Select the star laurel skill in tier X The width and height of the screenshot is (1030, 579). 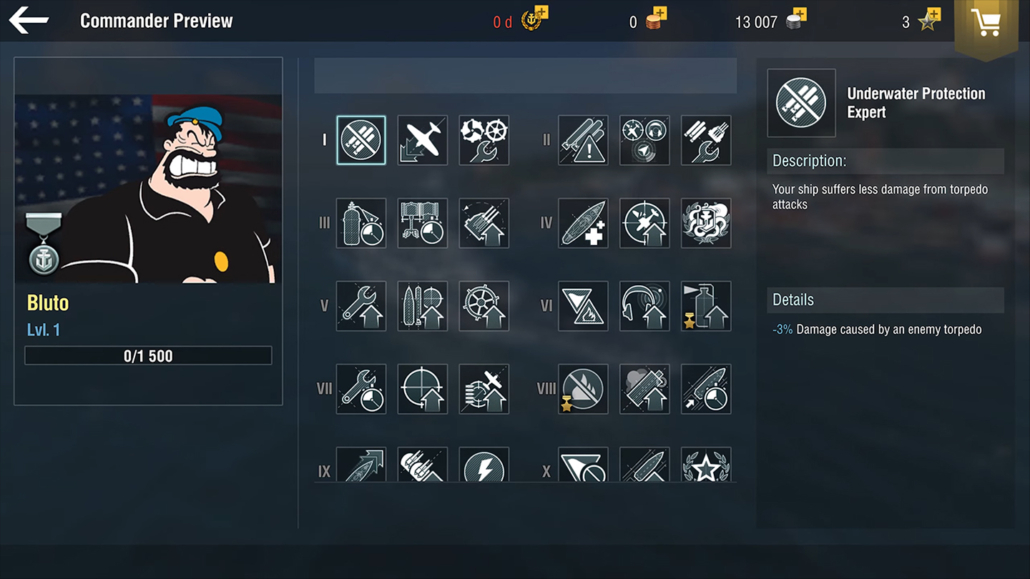(x=706, y=465)
